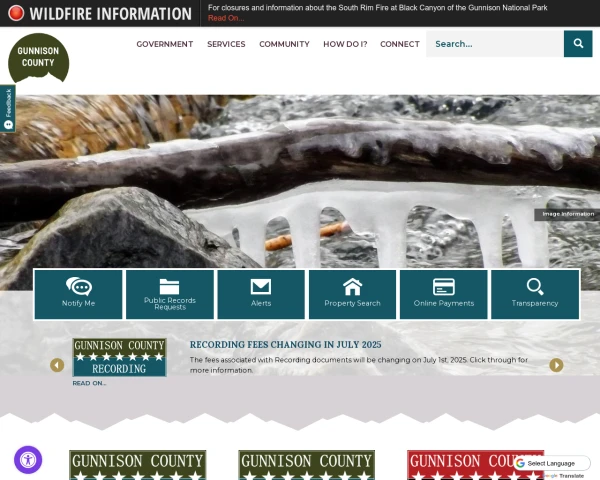
Task: Open the Connect menu
Action: [400, 44]
